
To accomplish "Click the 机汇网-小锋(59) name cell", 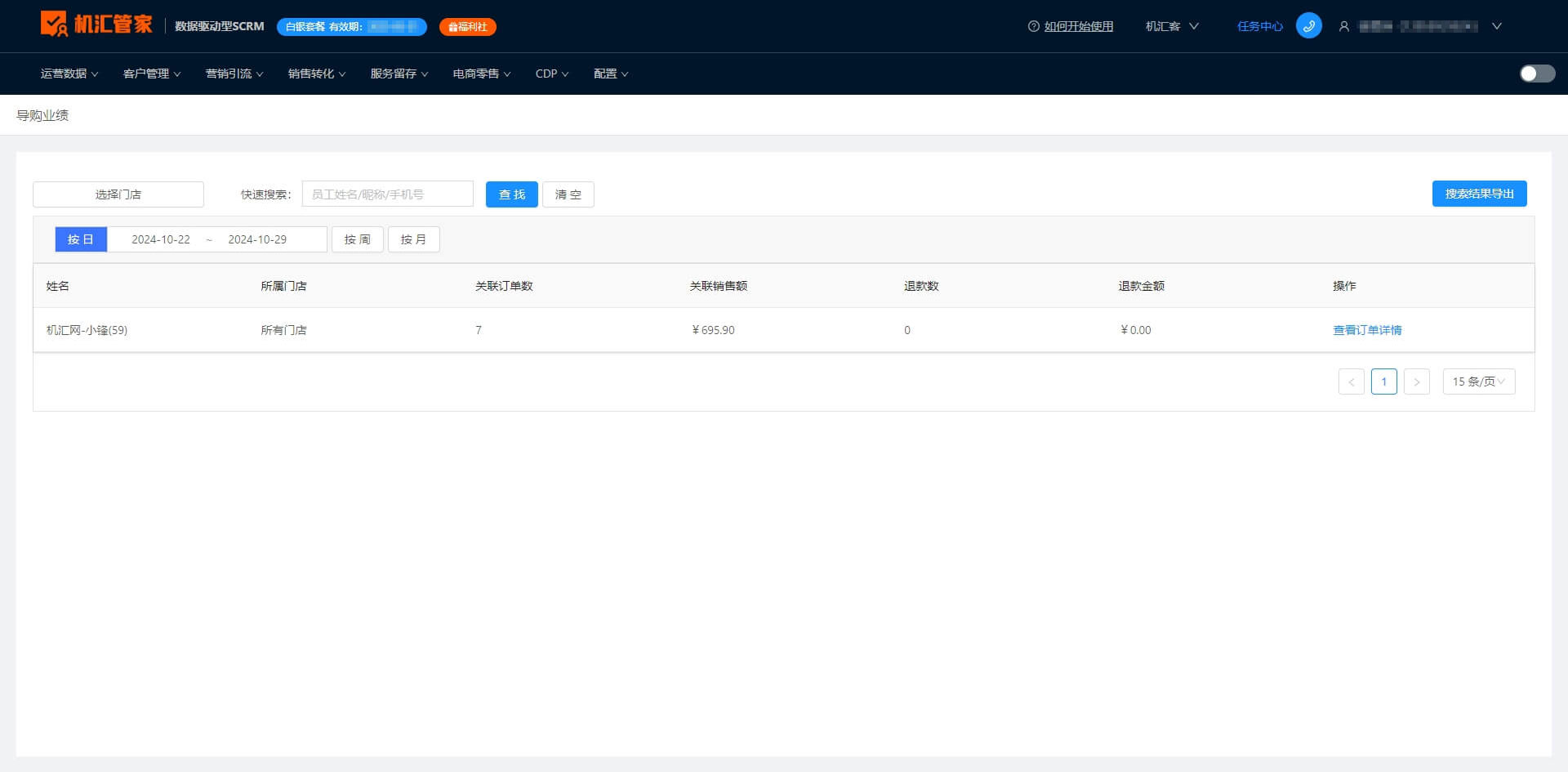I will pyautogui.click(x=87, y=330).
